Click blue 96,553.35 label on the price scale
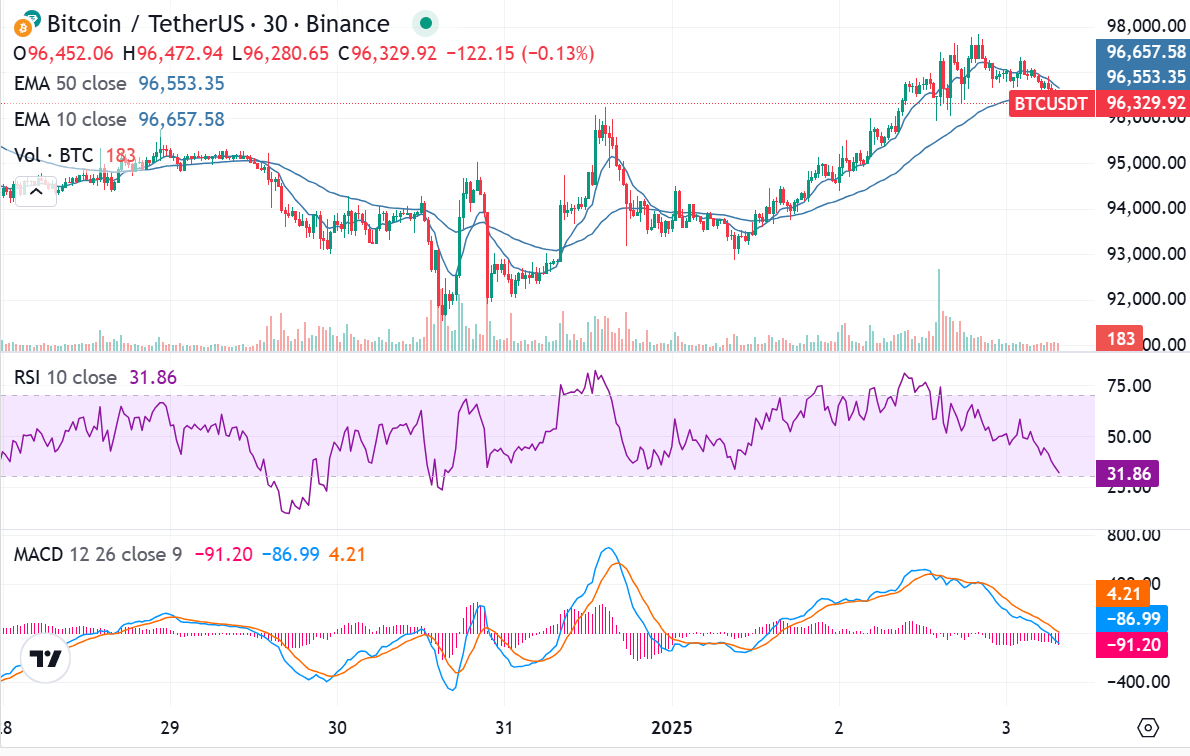This screenshot has width=1190, height=756. click(x=1143, y=77)
